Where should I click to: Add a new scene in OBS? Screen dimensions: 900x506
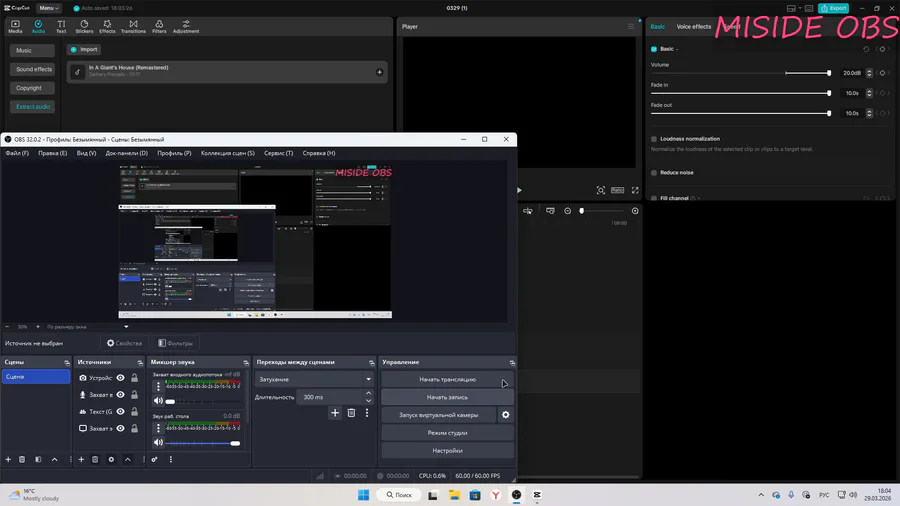[x=8, y=460]
